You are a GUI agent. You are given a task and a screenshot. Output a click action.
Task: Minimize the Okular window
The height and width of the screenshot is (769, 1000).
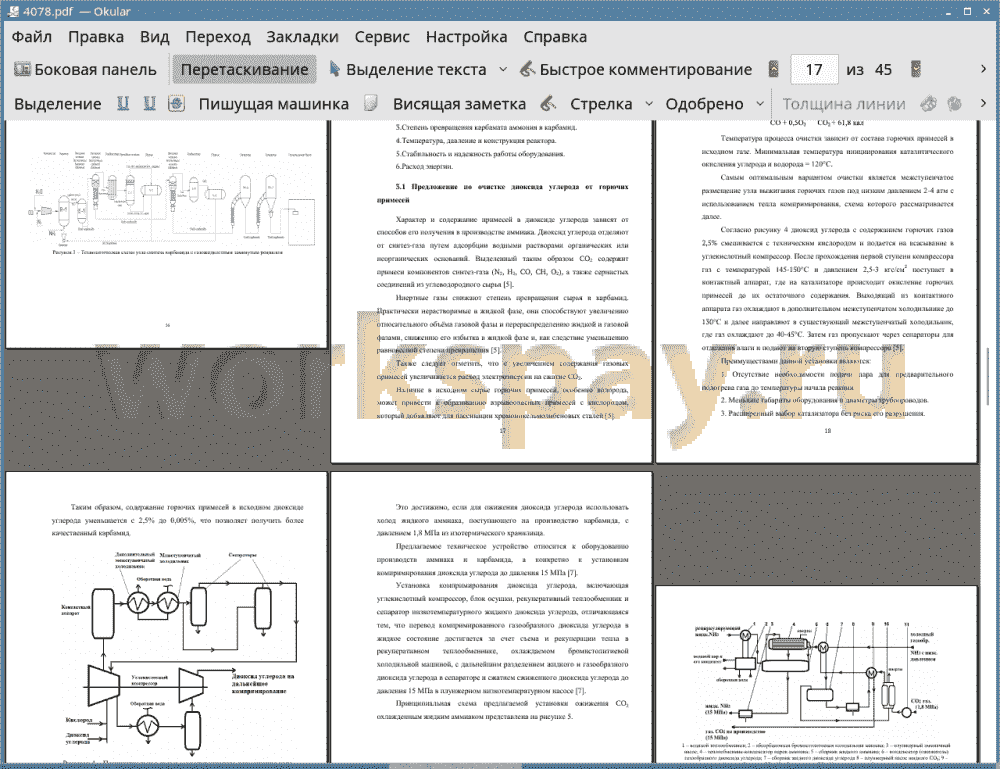pos(949,11)
